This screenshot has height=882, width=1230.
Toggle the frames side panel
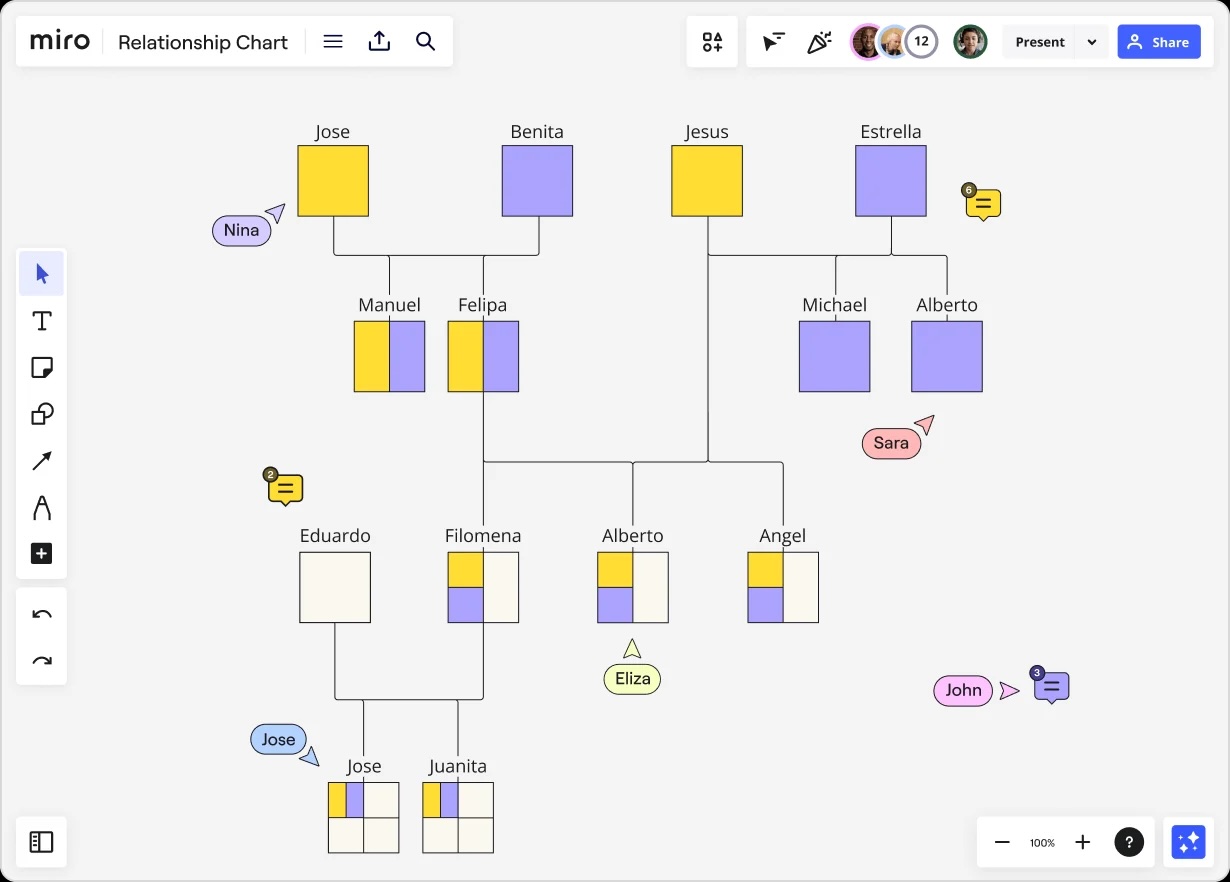coord(41,842)
